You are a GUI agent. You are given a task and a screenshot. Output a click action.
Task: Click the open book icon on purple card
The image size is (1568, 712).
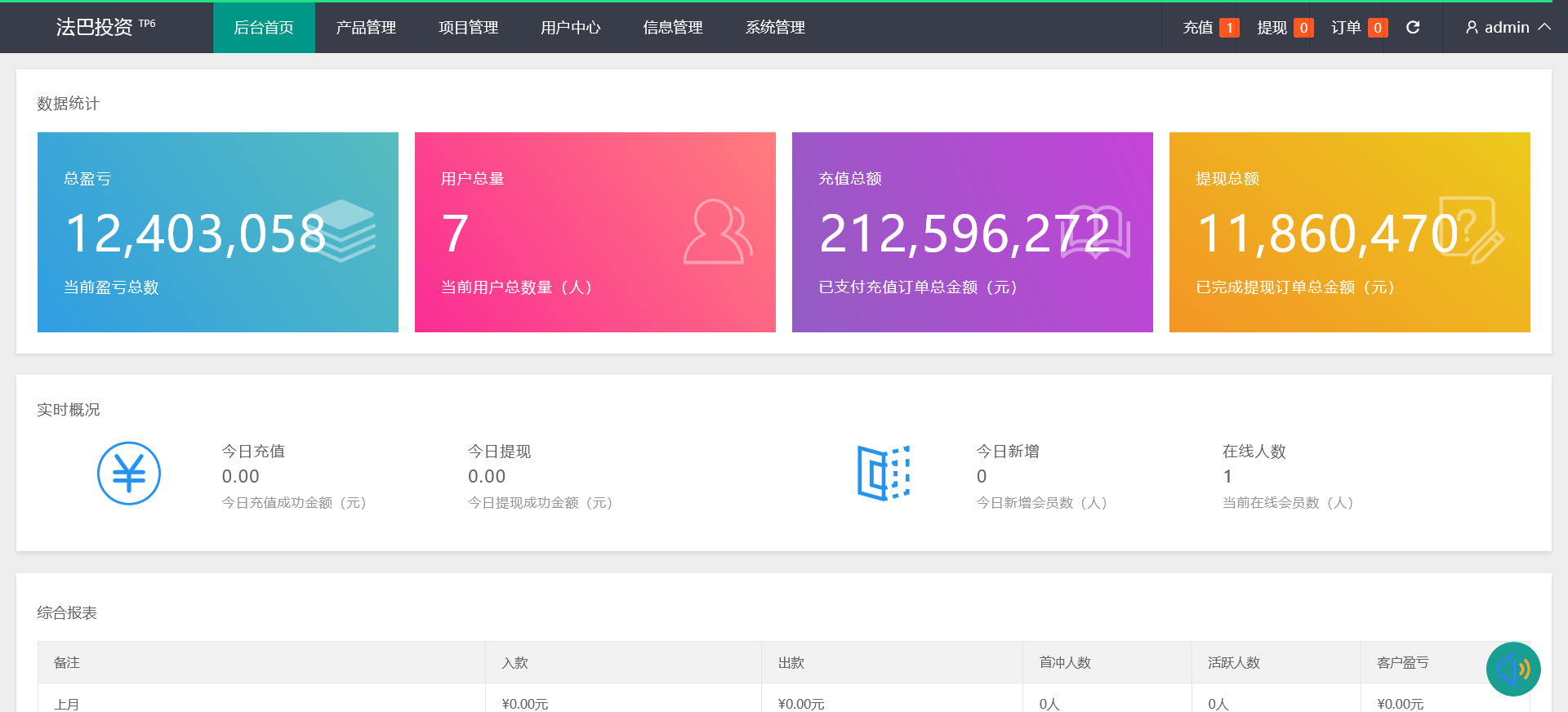pos(1096,233)
